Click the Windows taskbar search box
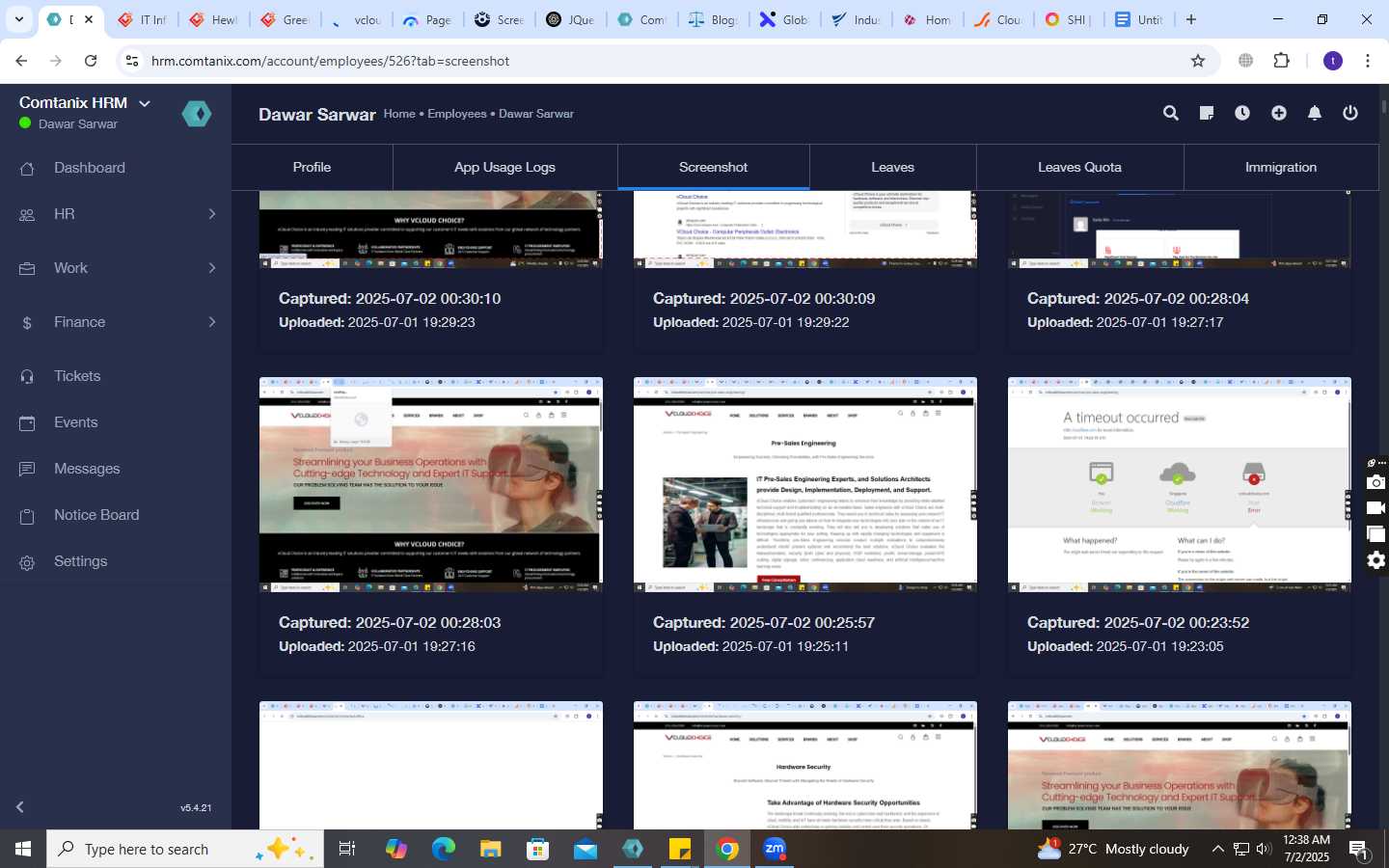1389x868 pixels. click(x=185, y=849)
